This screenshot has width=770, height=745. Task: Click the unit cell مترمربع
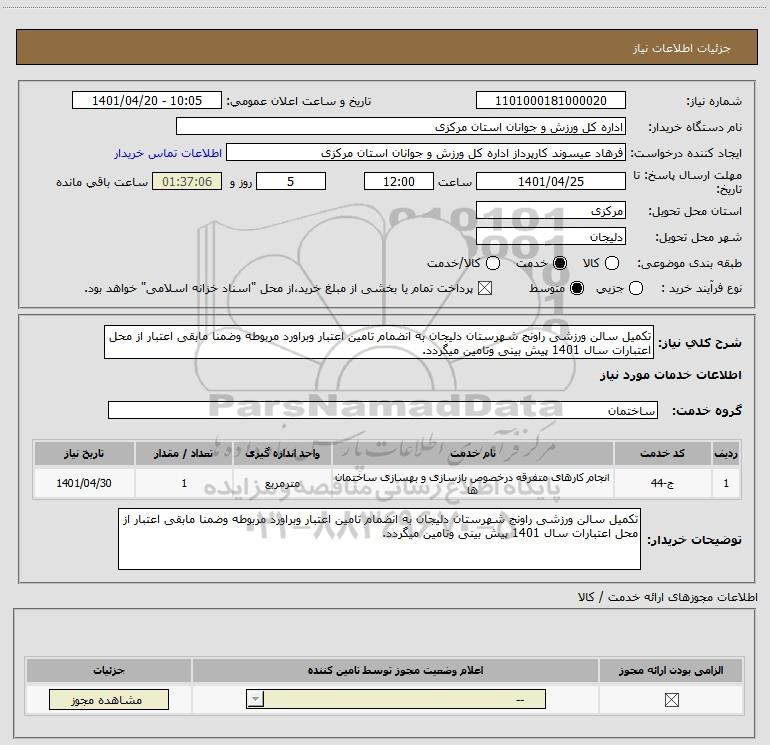point(282,483)
